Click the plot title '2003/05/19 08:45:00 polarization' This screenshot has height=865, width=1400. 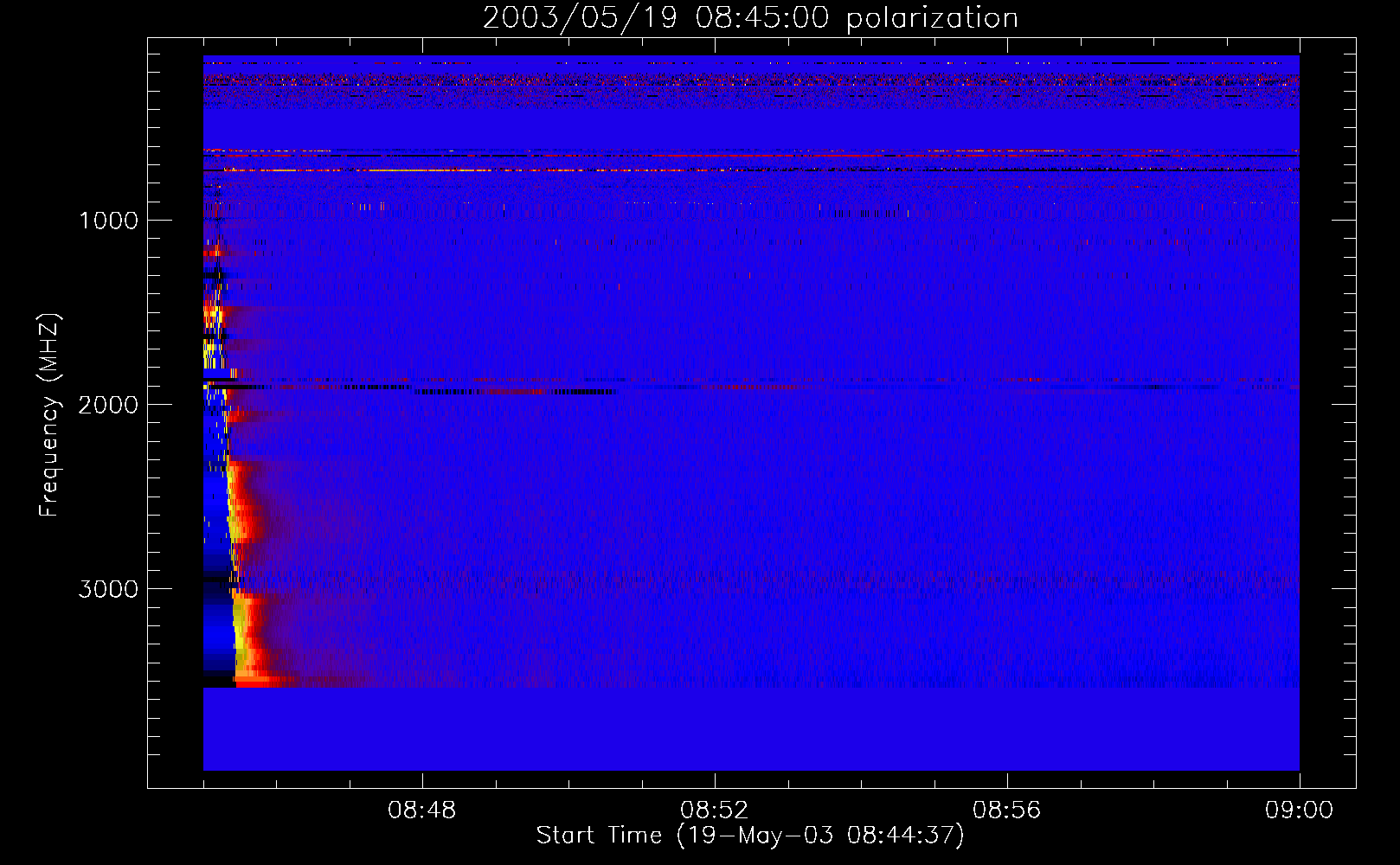pos(750,18)
